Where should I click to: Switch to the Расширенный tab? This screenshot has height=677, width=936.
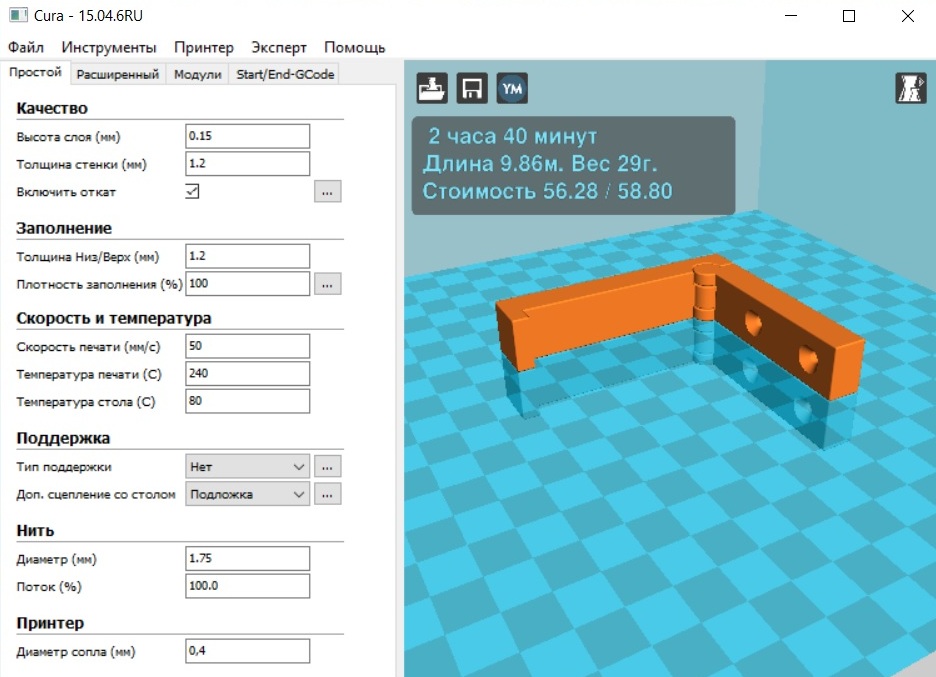(x=118, y=74)
